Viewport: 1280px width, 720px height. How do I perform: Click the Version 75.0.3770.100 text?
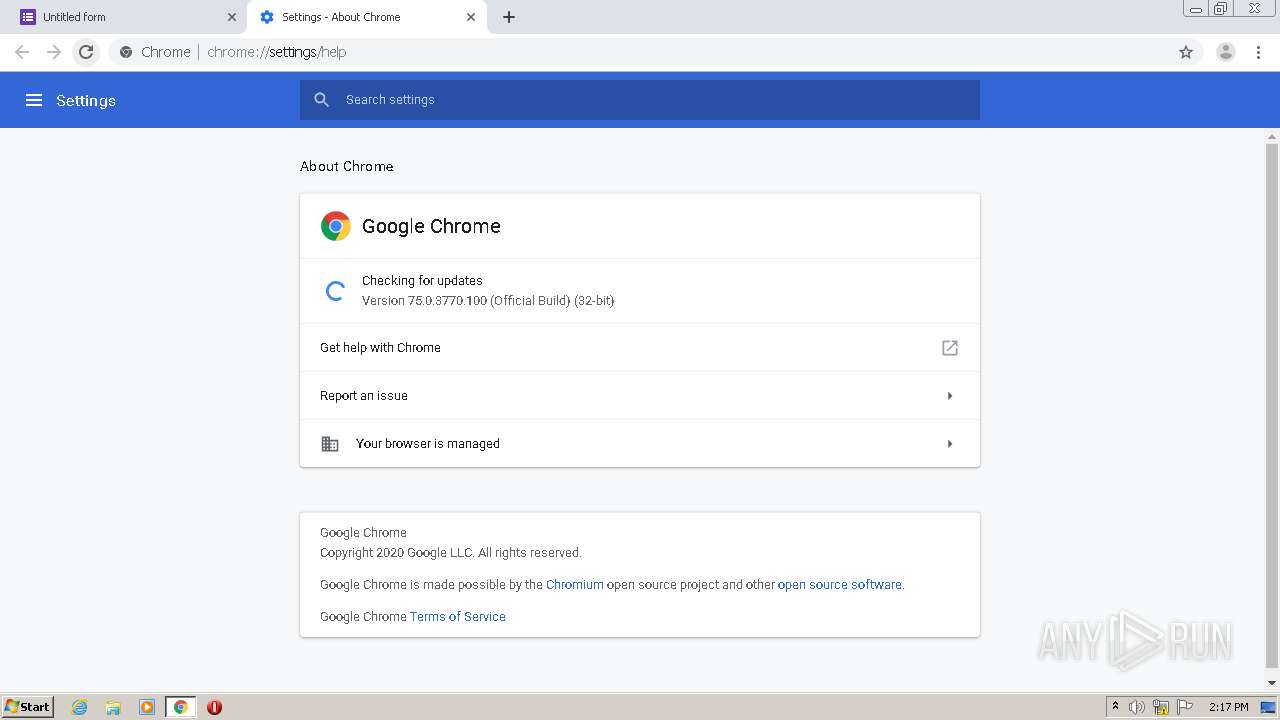(x=488, y=301)
